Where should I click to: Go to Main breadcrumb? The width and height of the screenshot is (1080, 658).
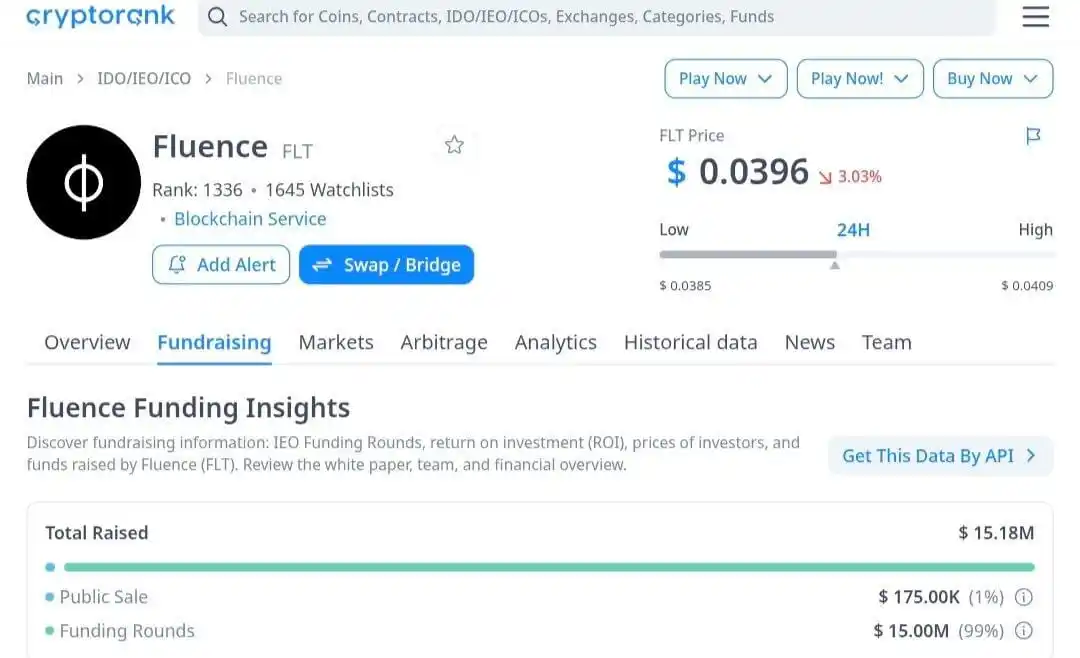[45, 79]
